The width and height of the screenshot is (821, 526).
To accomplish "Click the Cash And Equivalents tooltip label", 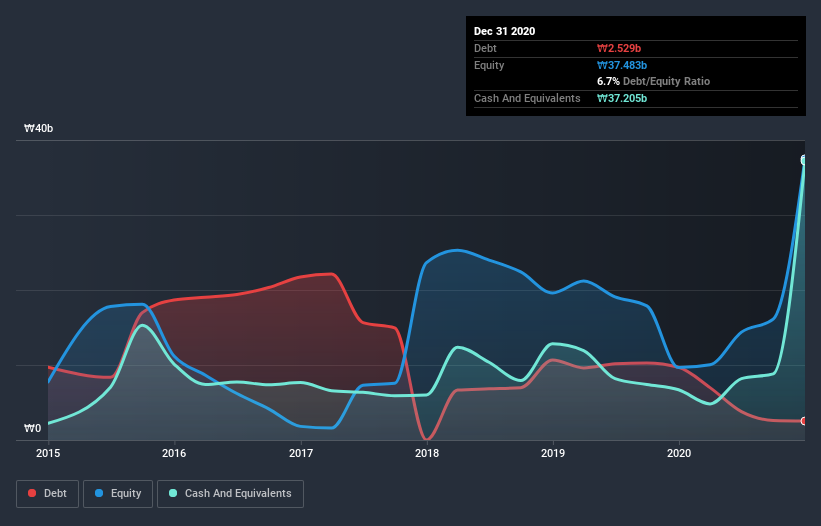I will click(x=527, y=98).
